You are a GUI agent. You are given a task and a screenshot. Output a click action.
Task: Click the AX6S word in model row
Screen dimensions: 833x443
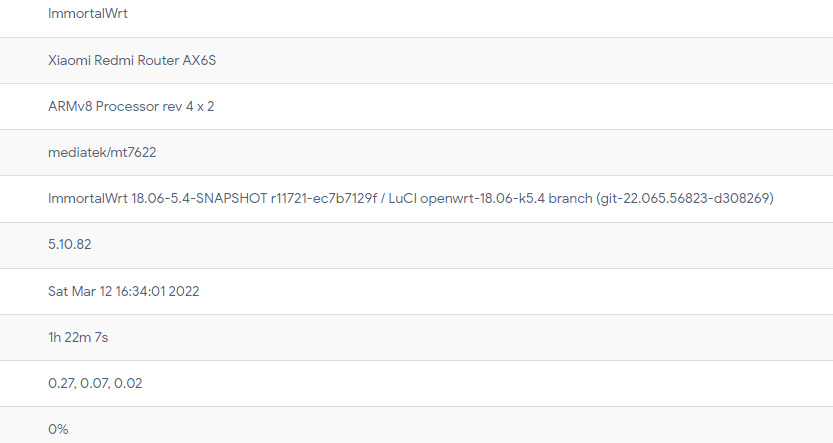point(199,61)
